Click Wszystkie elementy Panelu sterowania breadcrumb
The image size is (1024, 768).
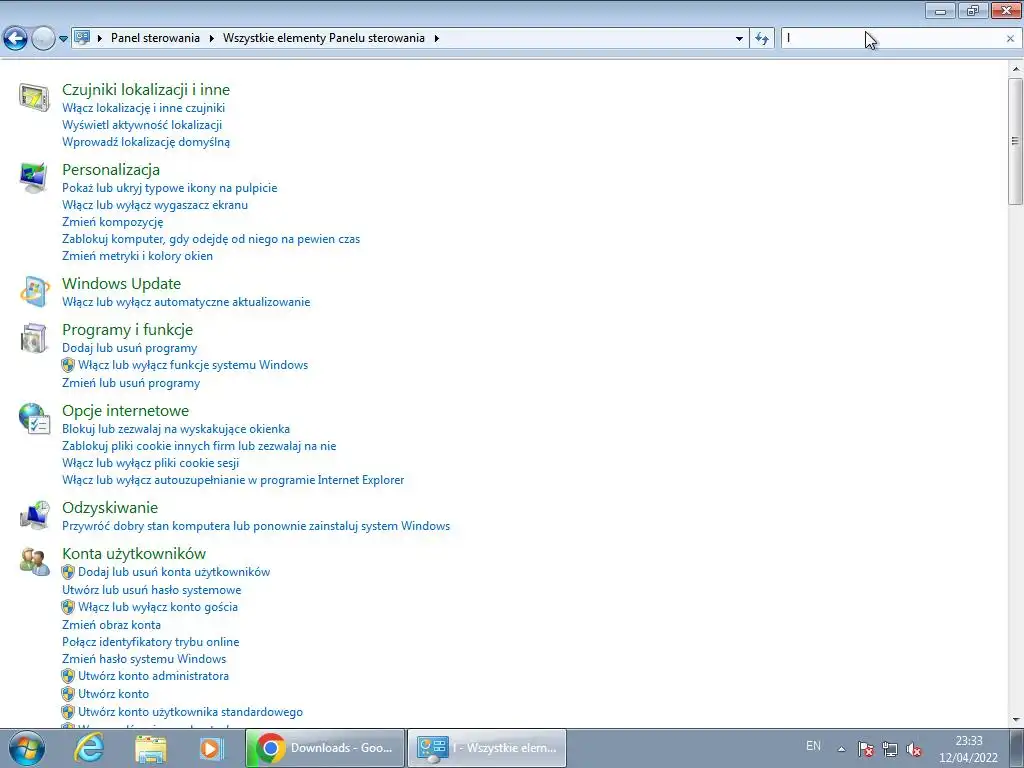[x=324, y=38]
